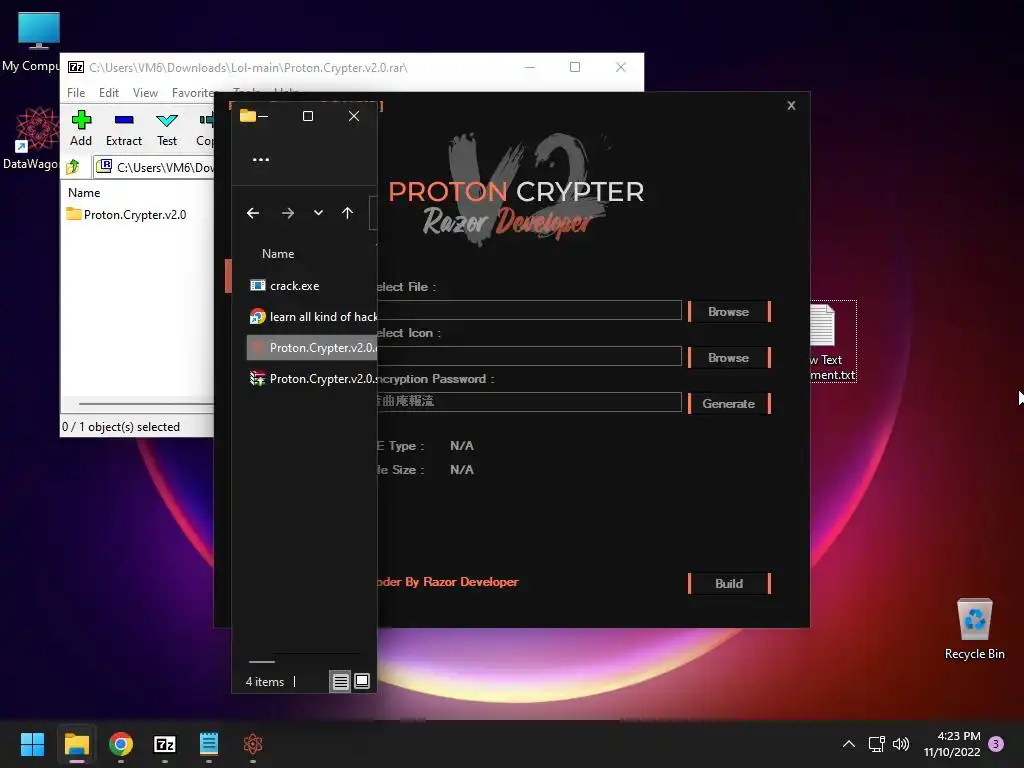Click Generate encryption password button

(x=729, y=404)
